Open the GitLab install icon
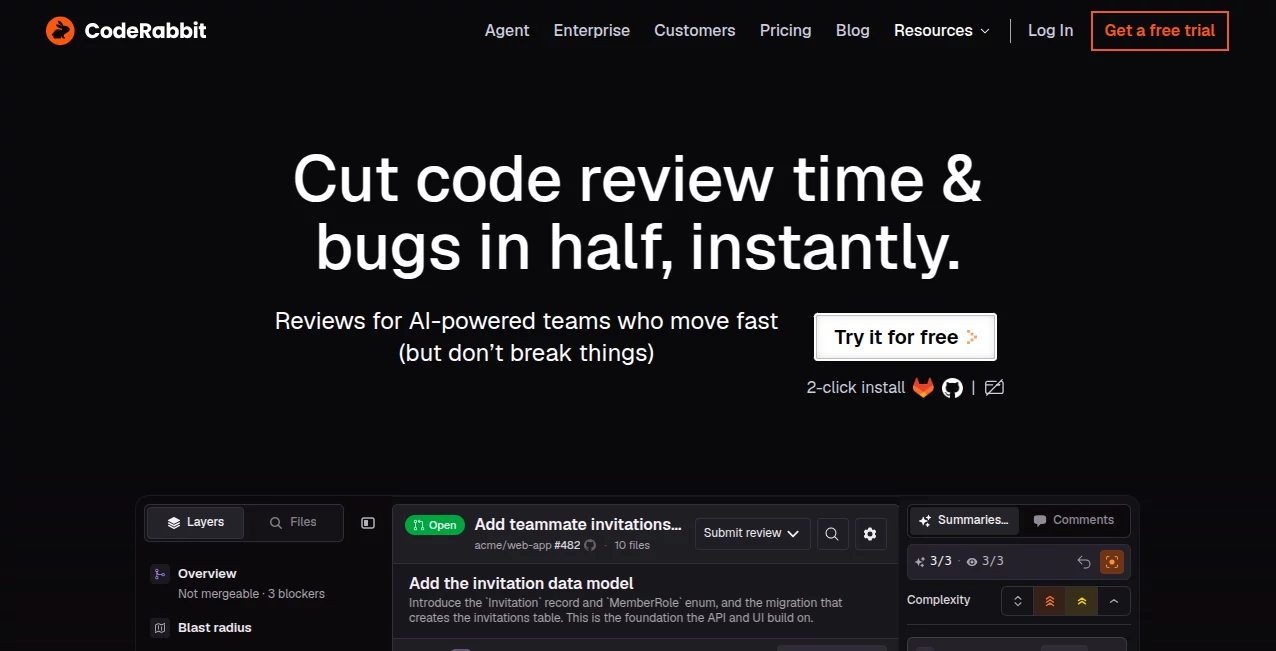 tap(923, 387)
